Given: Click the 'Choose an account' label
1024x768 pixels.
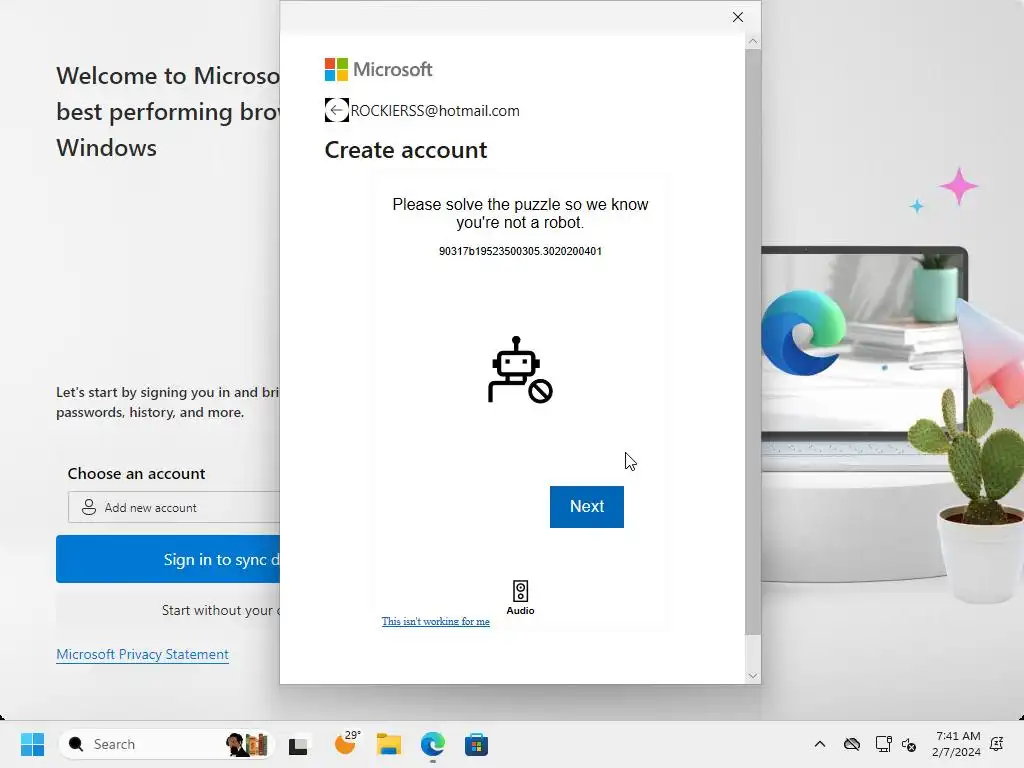Looking at the screenshot, I should click(136, 473).
